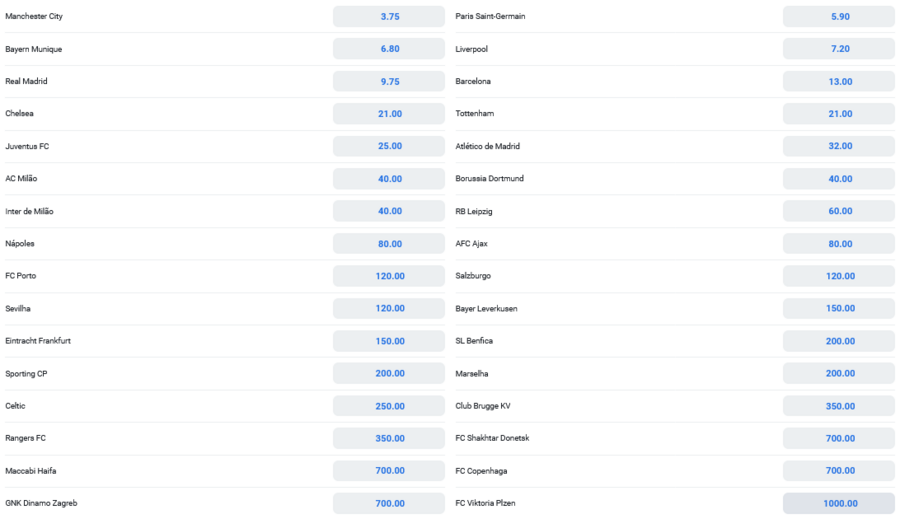Click Paris Saint-Germain 5.90 odds button
Image resolution: width=900 pixels, height=519 pixels.
coord(839,16)
